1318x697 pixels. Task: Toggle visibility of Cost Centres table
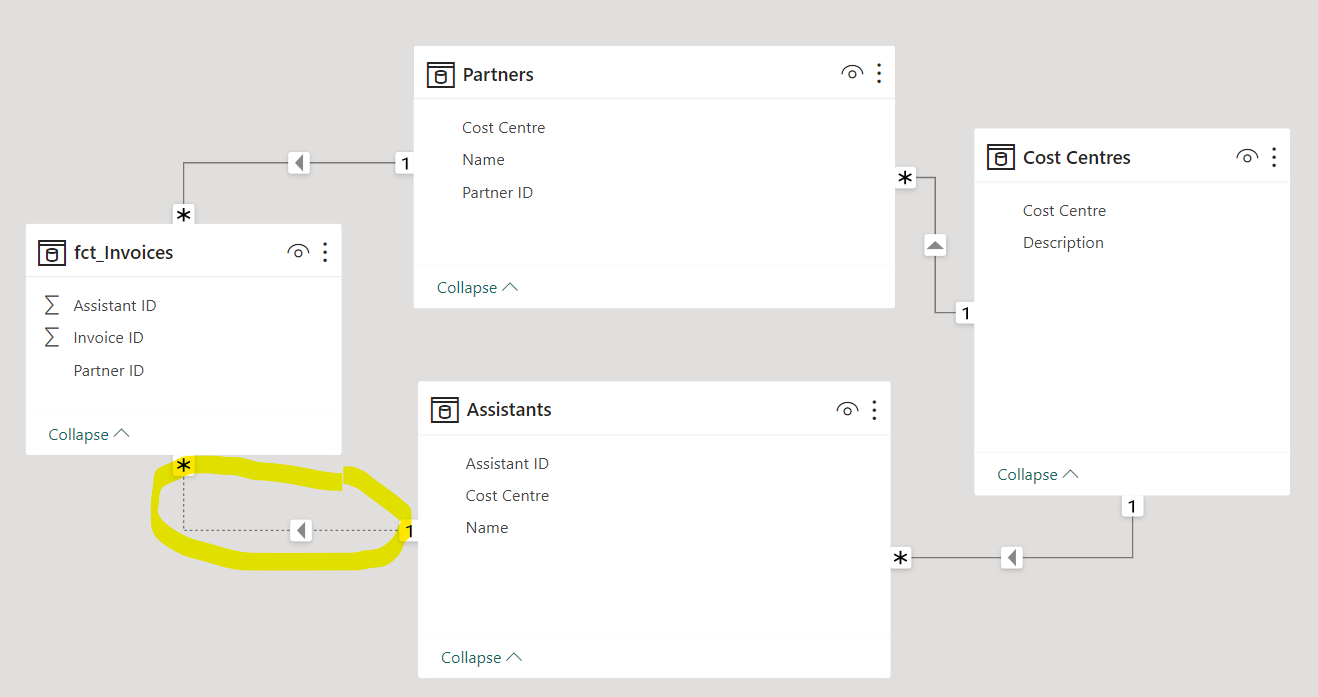(1246, 157)
